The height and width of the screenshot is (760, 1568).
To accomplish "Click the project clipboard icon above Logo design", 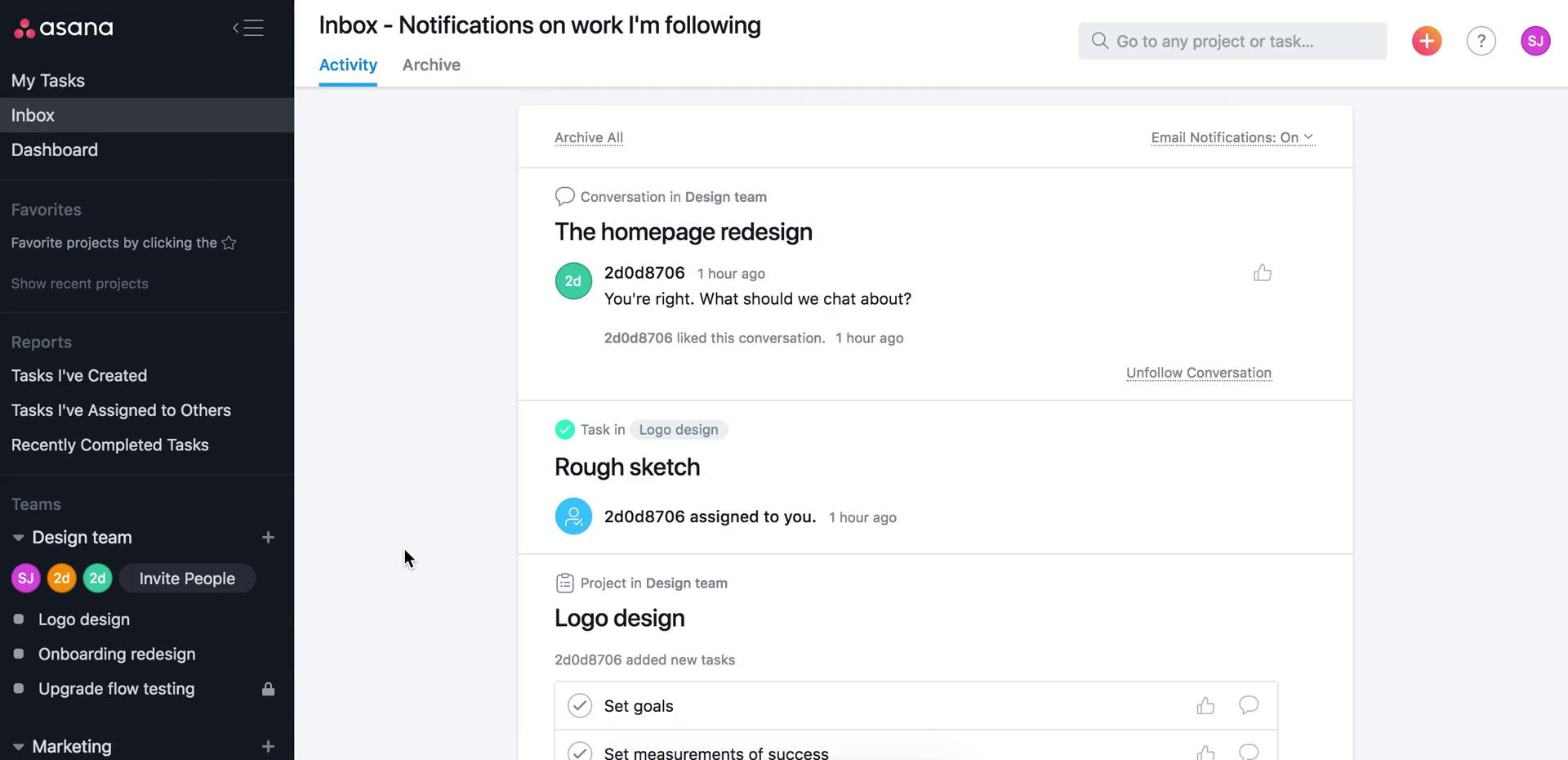I will pos(564,583).
